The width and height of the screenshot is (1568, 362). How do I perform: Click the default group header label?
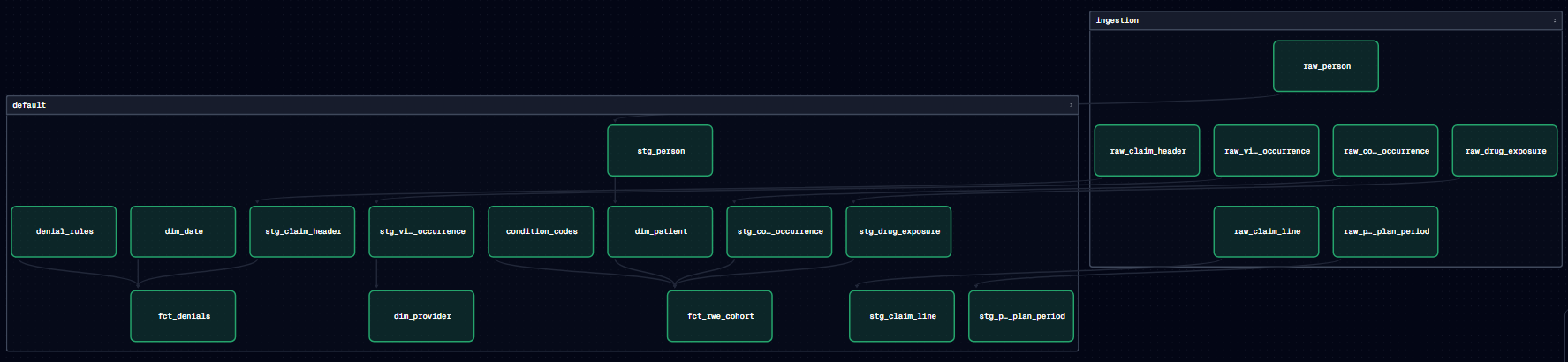(29, 105)
